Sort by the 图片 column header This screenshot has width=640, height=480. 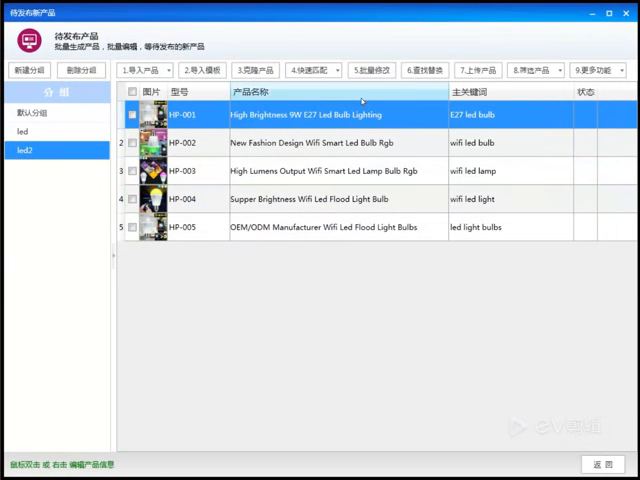pos(153,92)
